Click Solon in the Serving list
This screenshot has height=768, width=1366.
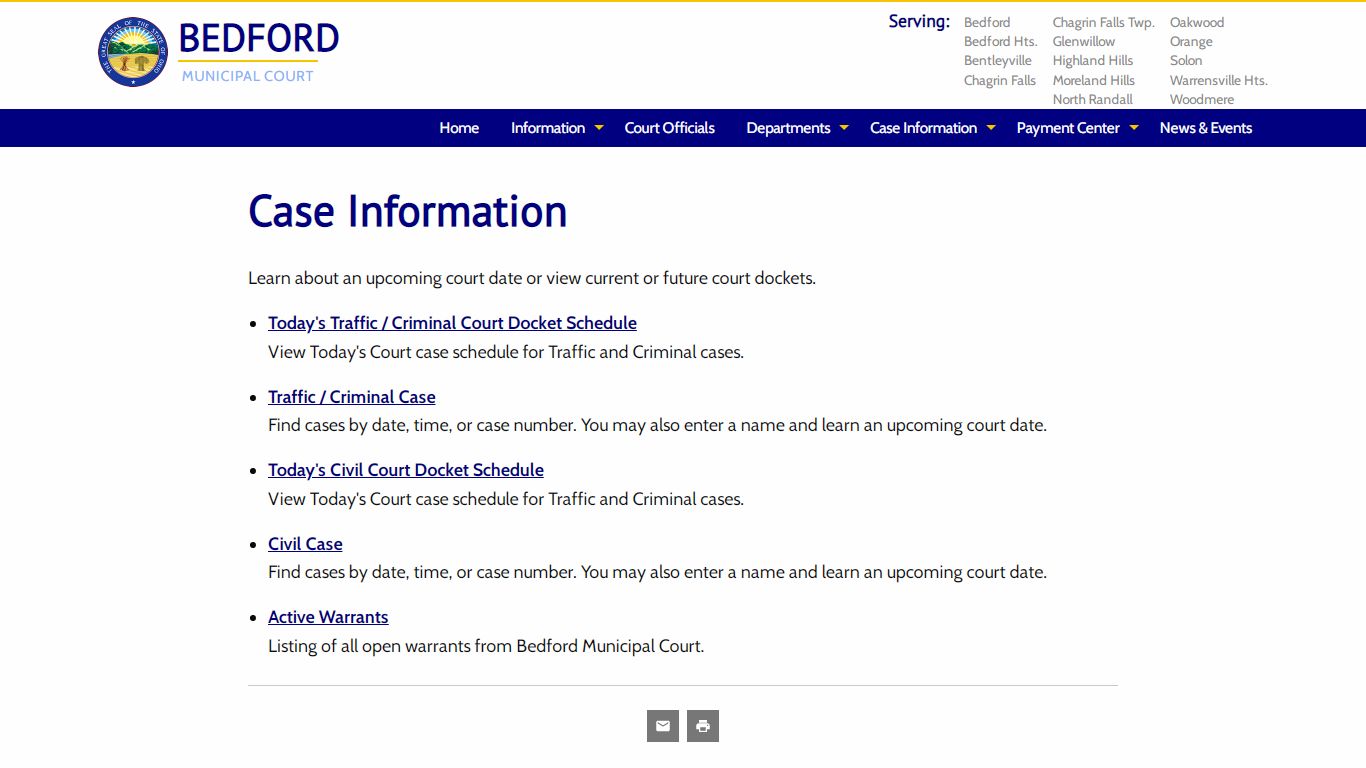coord(1186,60)
